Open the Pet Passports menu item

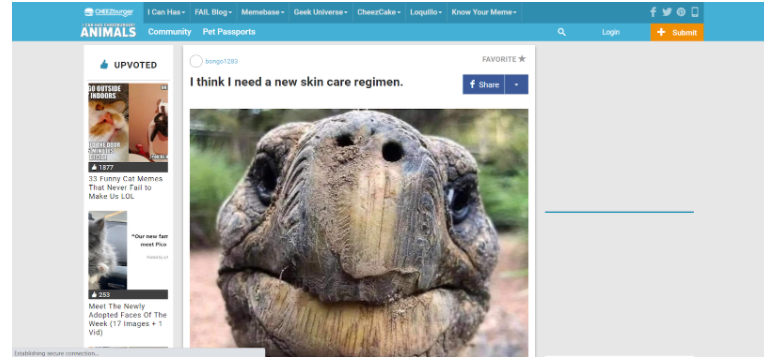pyautogui.click(x=229, y=32)
